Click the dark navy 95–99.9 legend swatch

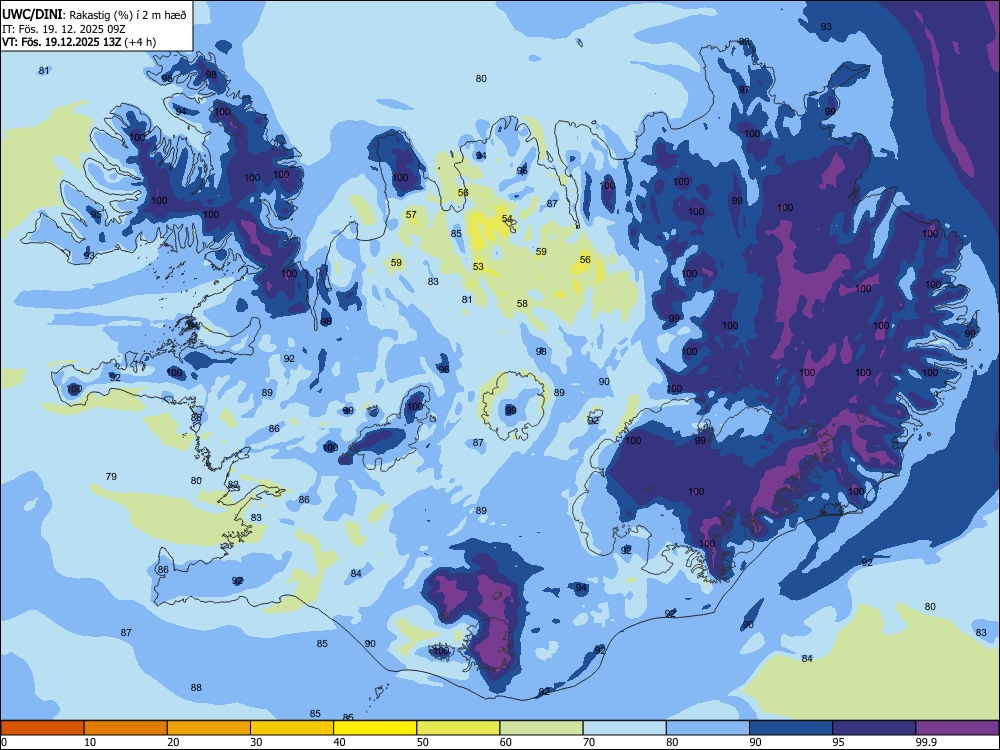pyautogui.click(x=874, y=728)
